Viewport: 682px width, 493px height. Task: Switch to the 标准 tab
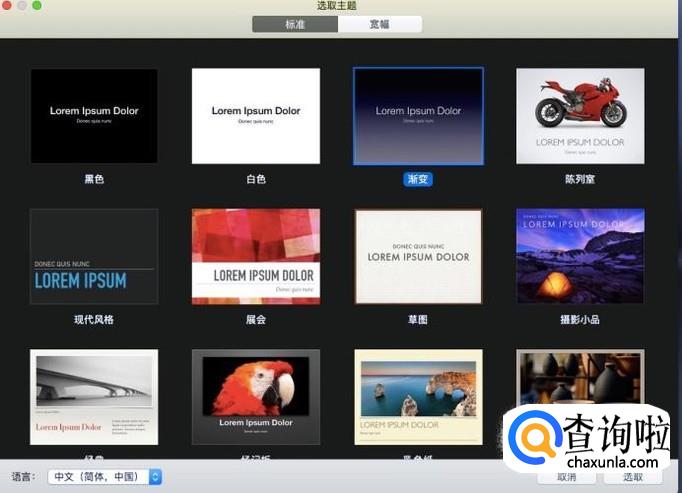[x=295, y=25]
